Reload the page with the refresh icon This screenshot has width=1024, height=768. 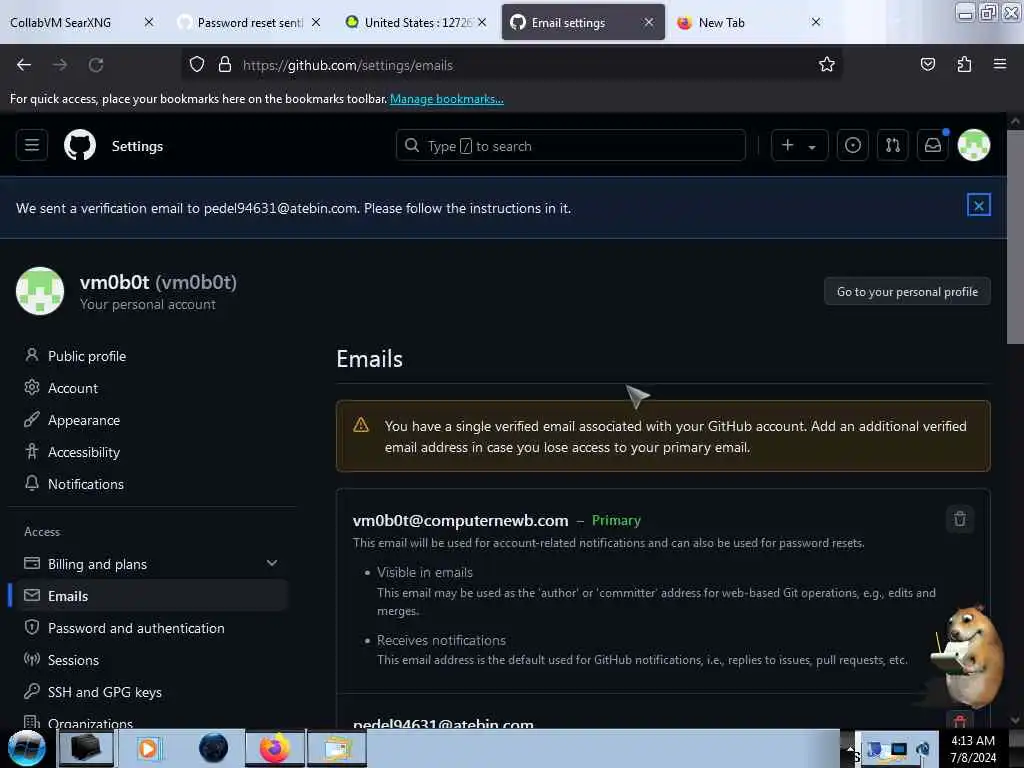[x=96, y=65]
